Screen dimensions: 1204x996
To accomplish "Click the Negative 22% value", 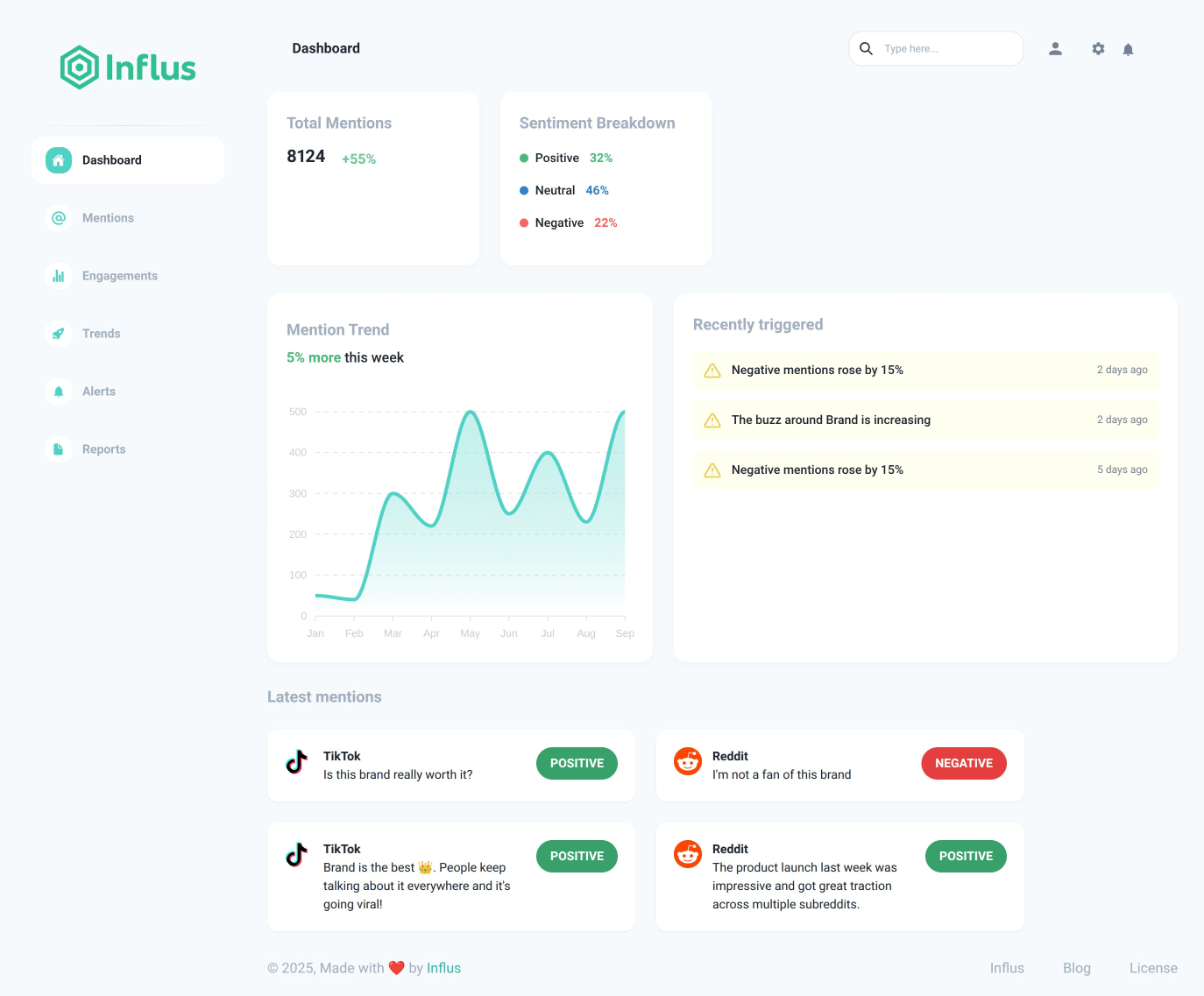I will point(606,223).
